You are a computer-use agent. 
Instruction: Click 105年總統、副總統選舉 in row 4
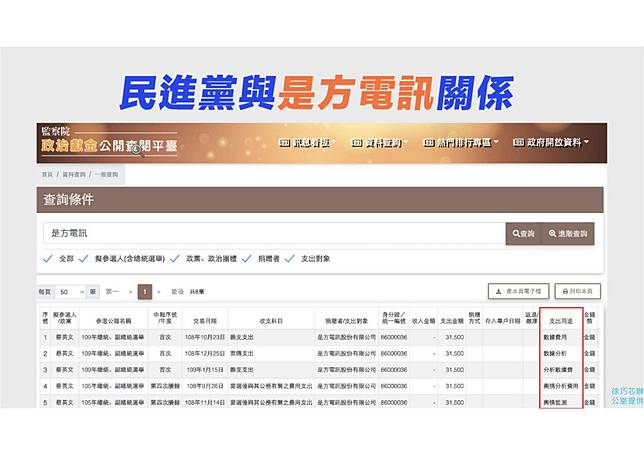[113, 386]
